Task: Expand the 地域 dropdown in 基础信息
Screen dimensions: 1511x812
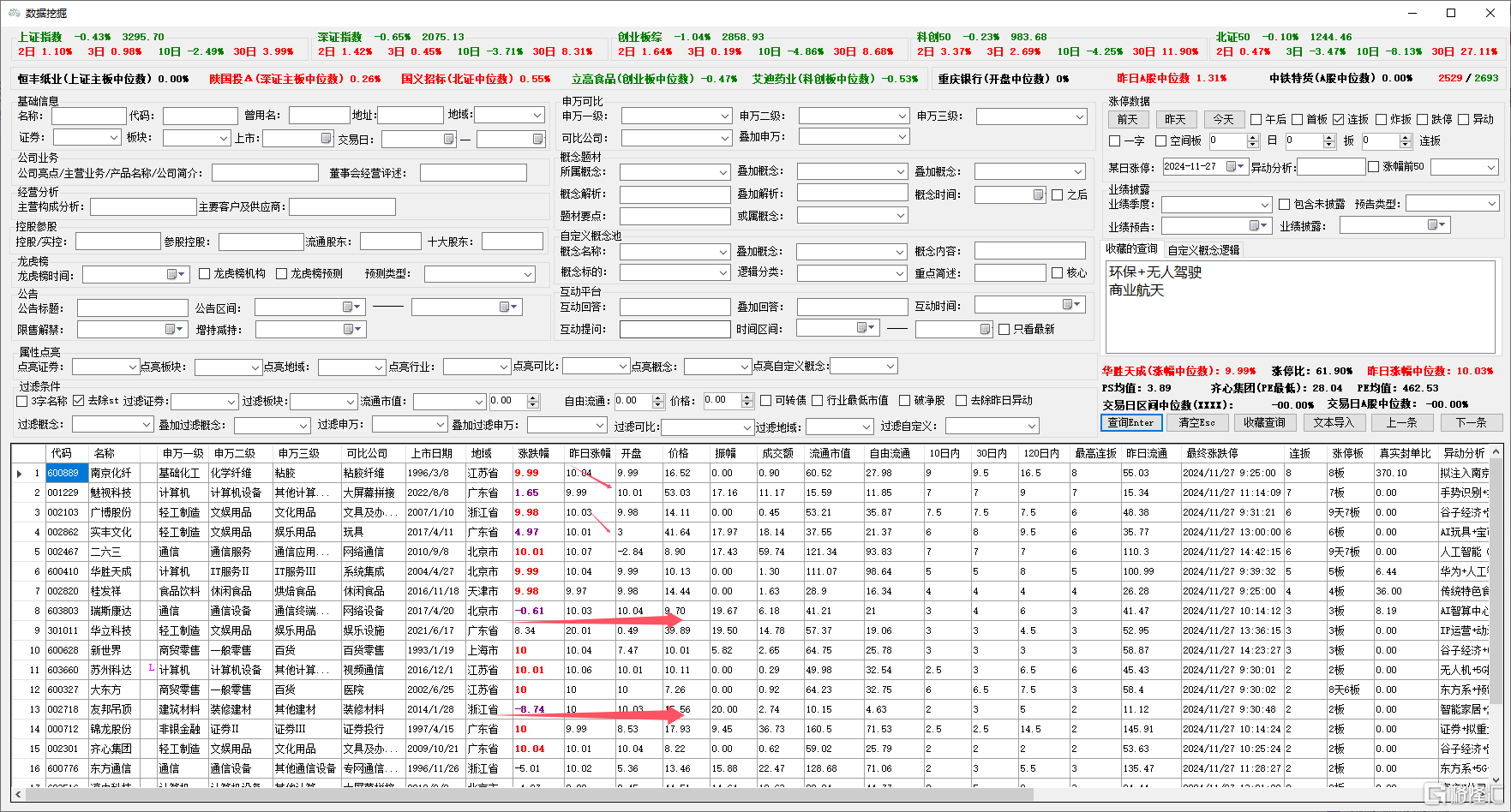Action: pyautogui.click(x=537, y=115)
